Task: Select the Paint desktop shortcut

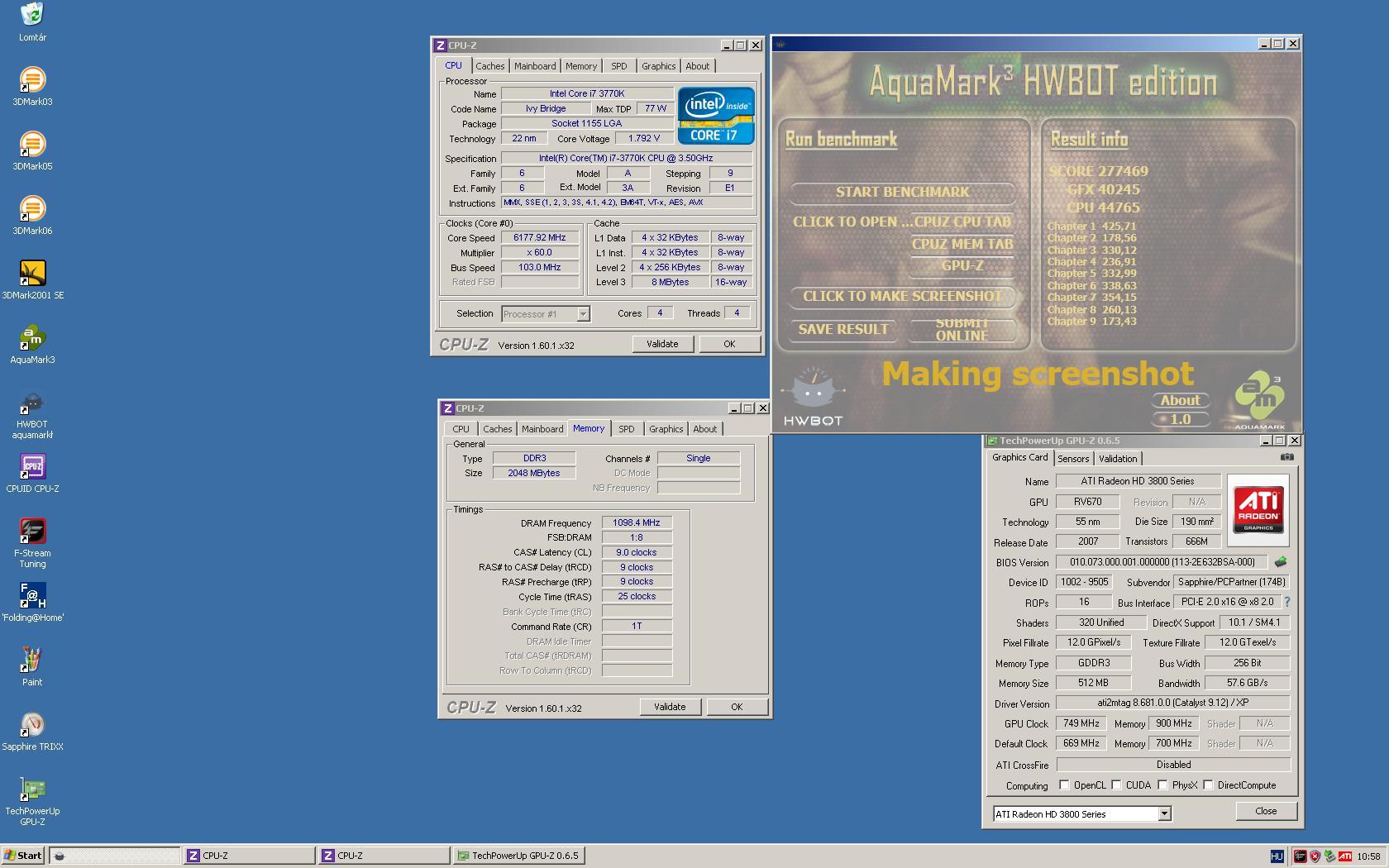Action: click(x=32, y=667)
